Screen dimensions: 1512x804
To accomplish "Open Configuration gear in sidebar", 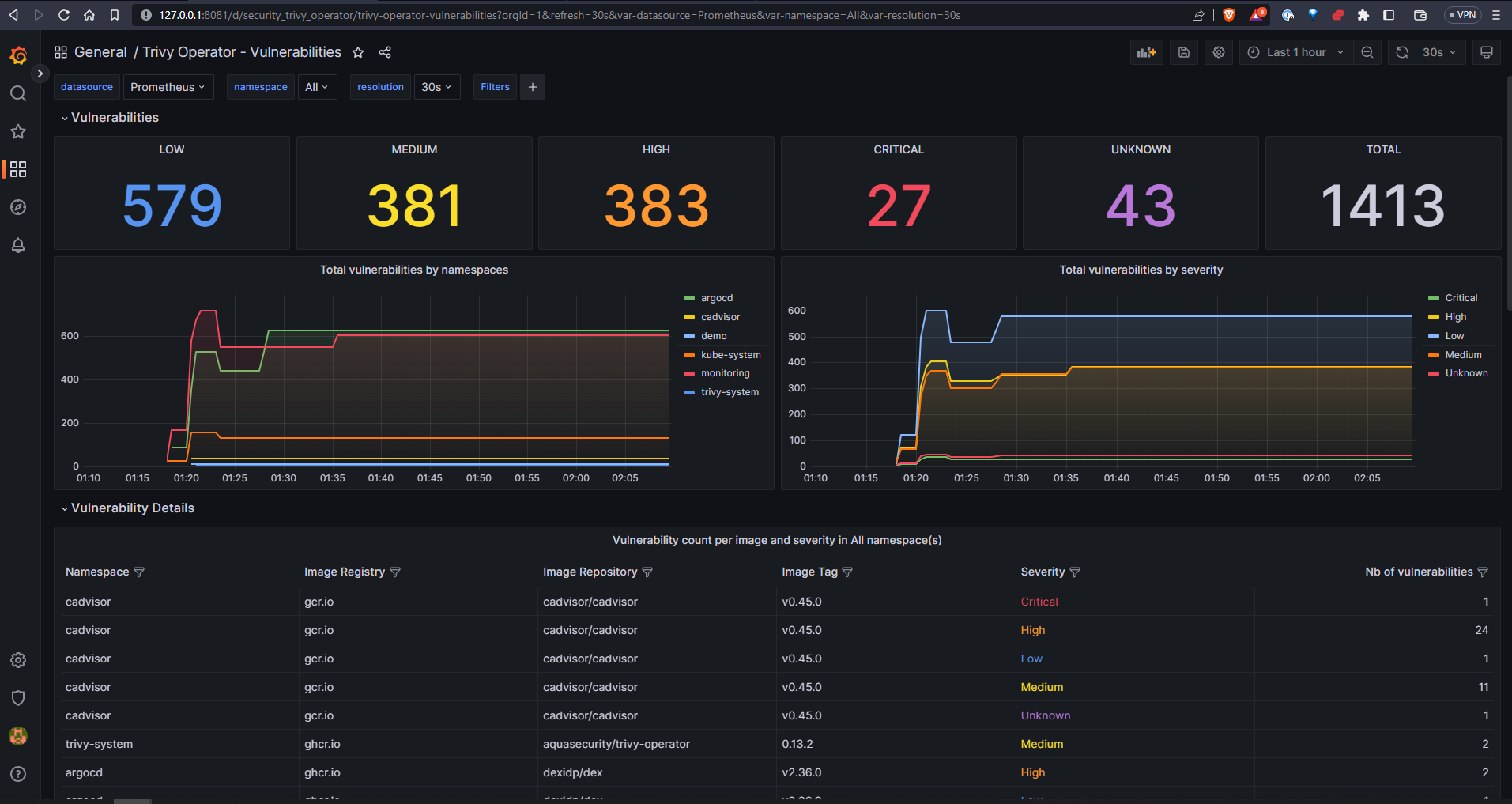I will coord(18,660).
